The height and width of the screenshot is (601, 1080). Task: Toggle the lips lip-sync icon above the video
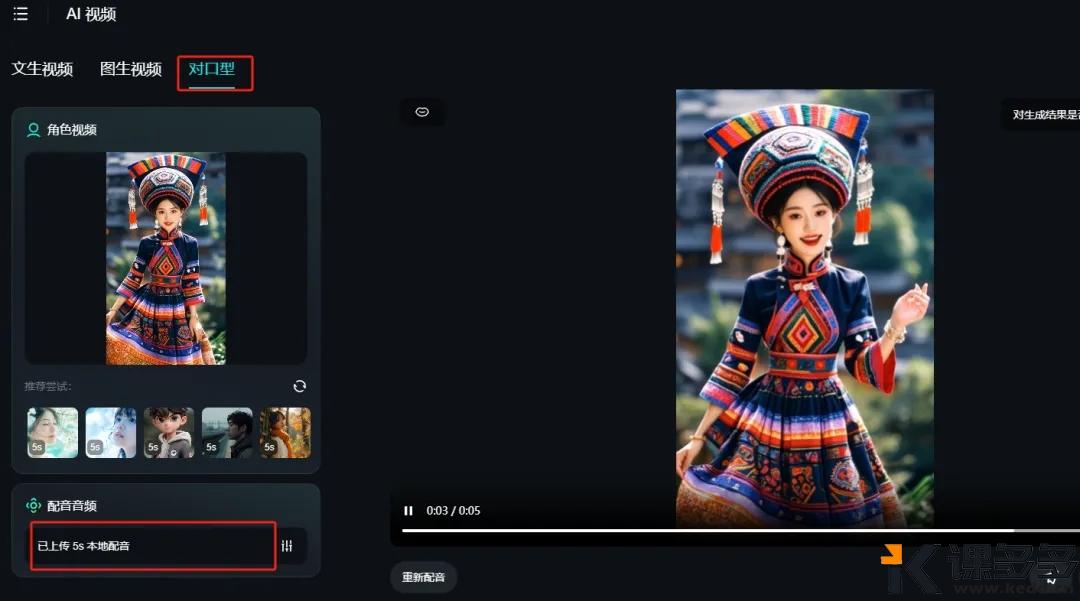tap(422, 111)
